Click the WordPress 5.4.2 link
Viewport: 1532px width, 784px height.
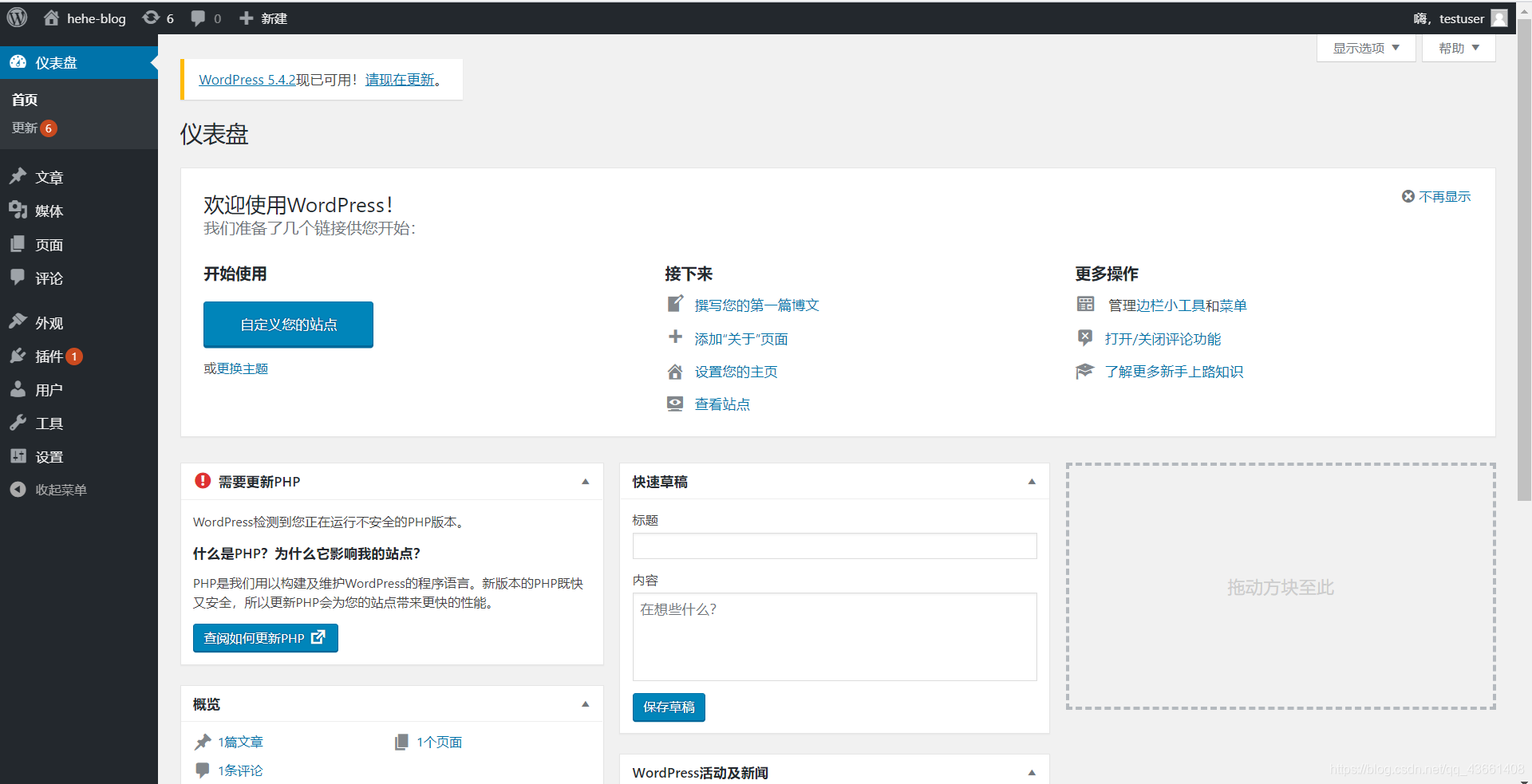click(x=247, y=80)
